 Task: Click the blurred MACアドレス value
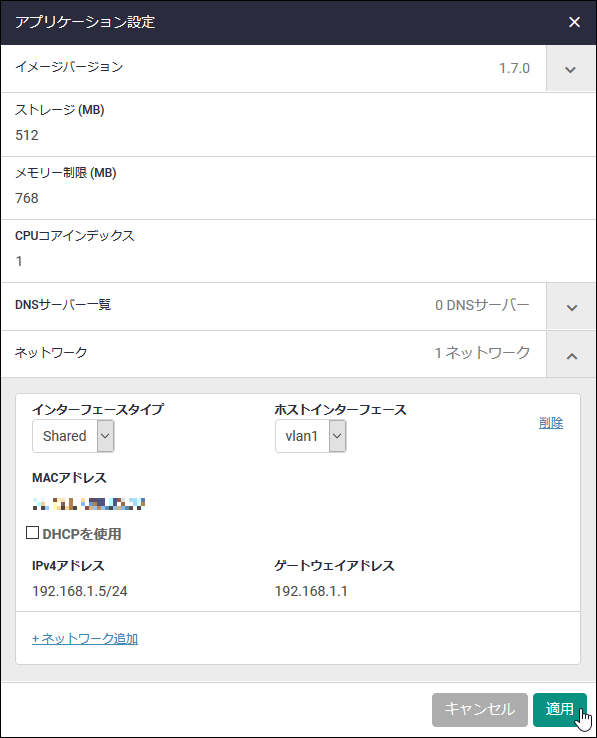coord(89,504)
